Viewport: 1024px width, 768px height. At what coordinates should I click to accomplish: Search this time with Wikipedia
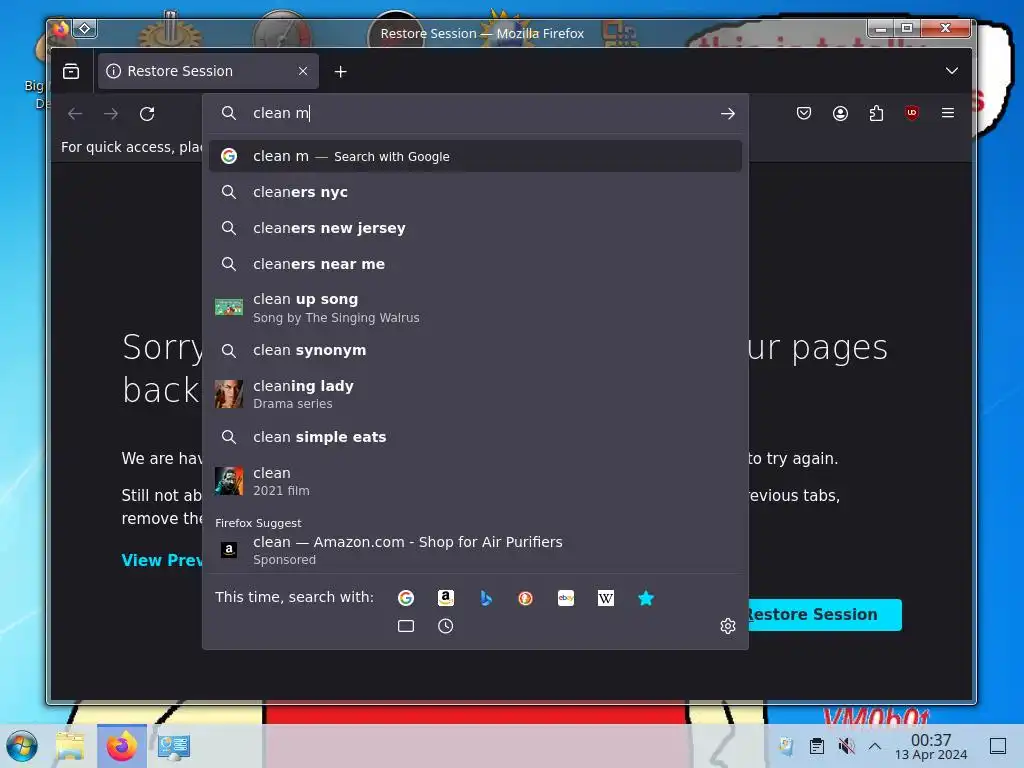(605, 598)
